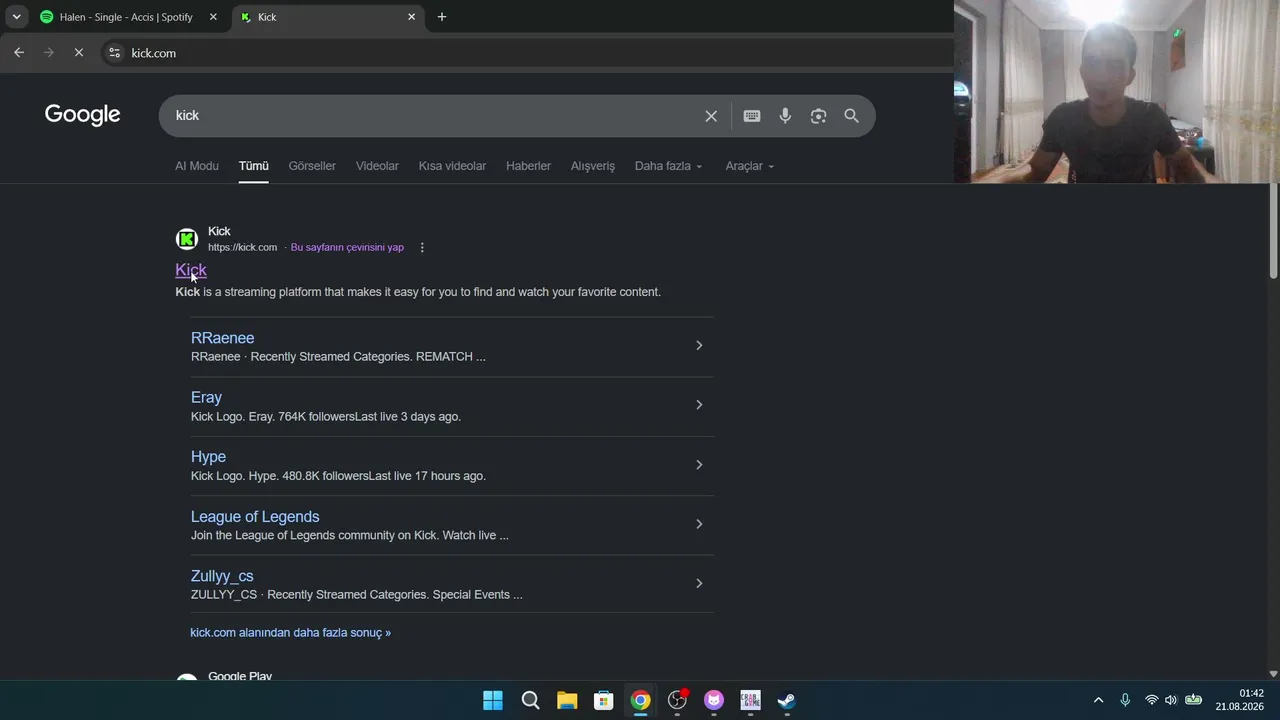This screenshot has width=1280, height=720.
Task: Open the League of Legends sitelink
Action: 255,516
